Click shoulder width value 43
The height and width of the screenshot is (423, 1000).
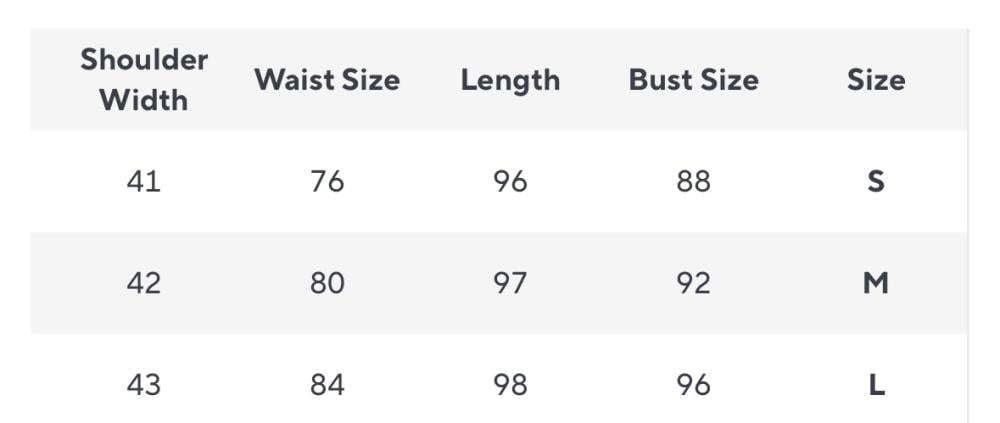[x=144, y=385]
